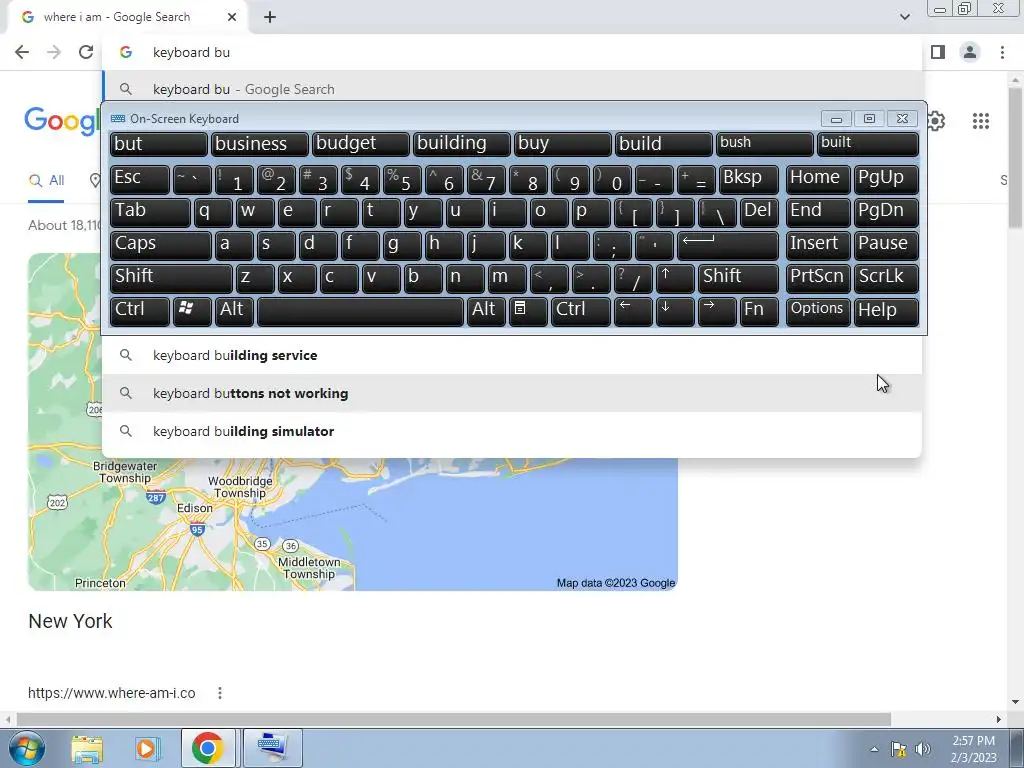Screen dimensions: 1024x768
Task: Tap the number 5 key
Action: coord(402,179)
